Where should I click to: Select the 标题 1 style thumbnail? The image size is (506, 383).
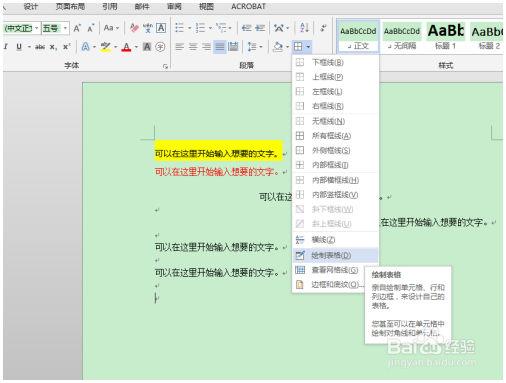click(445, 37)
